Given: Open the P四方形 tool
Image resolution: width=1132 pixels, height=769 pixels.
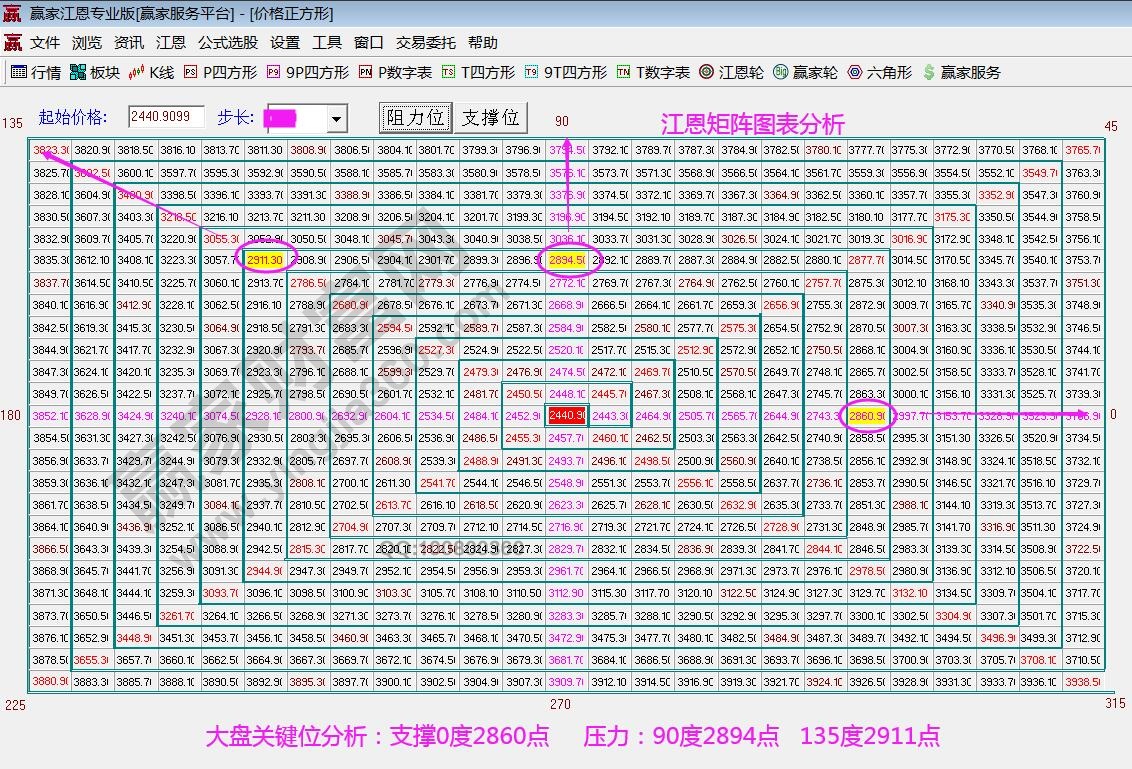Looking at the screenshot, I should pyautogui.click(x=216, y=71).
